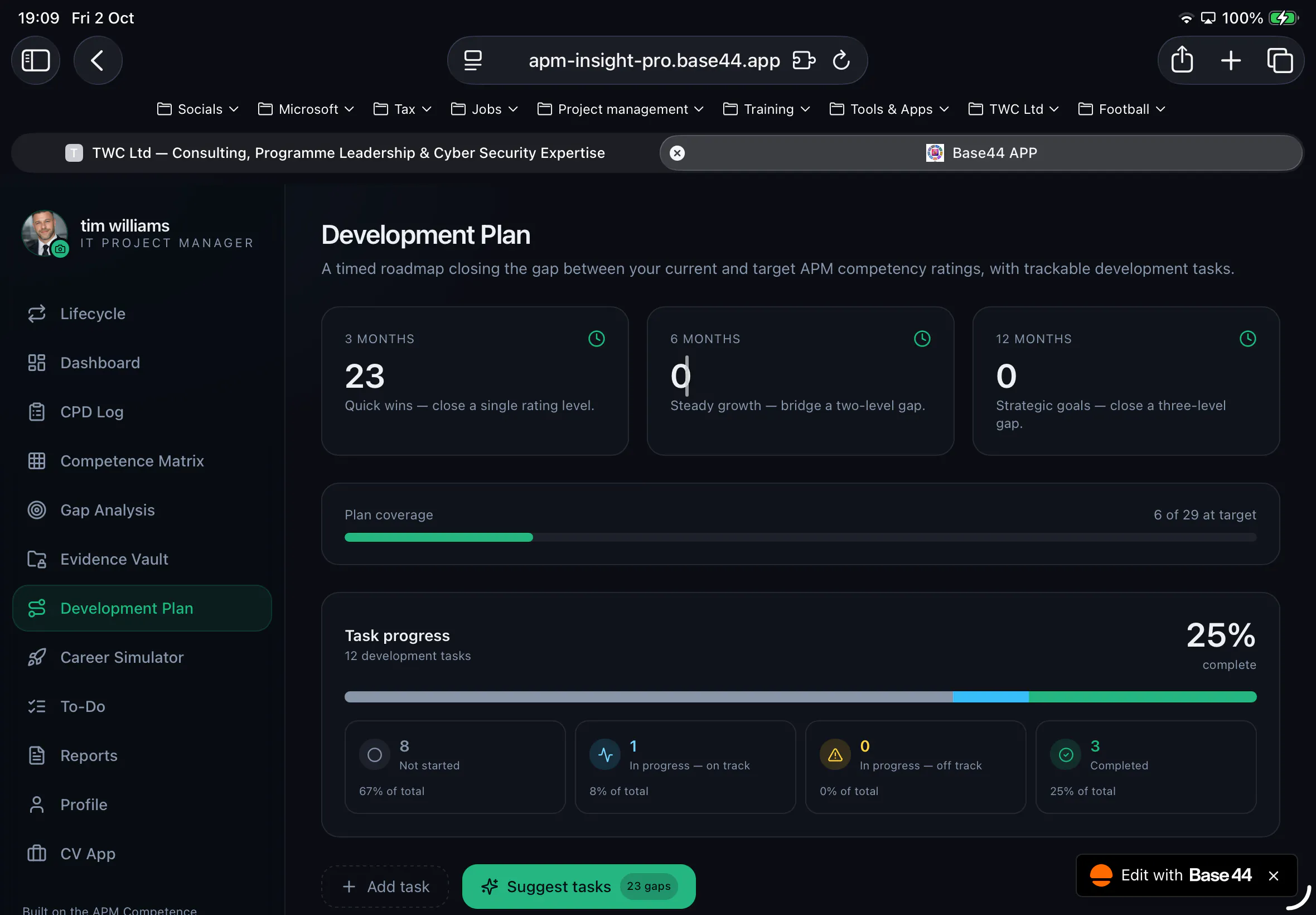Expand the Football bookmarks folder
This screenshot has height=915, width=1316.
tap(1121, 109)
